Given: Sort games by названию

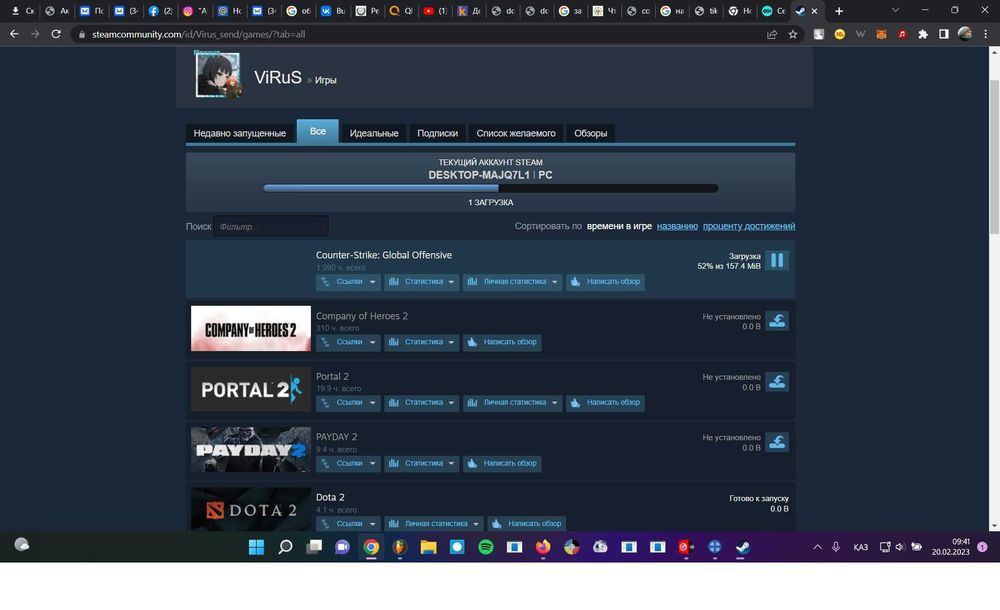Looking at the screenshot, I should 677,226.
